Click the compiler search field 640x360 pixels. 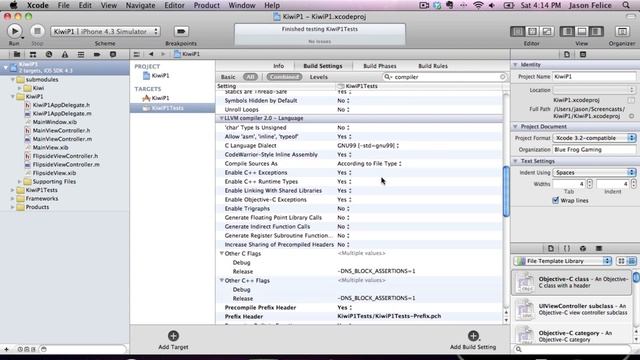click(x=444, y=77)
